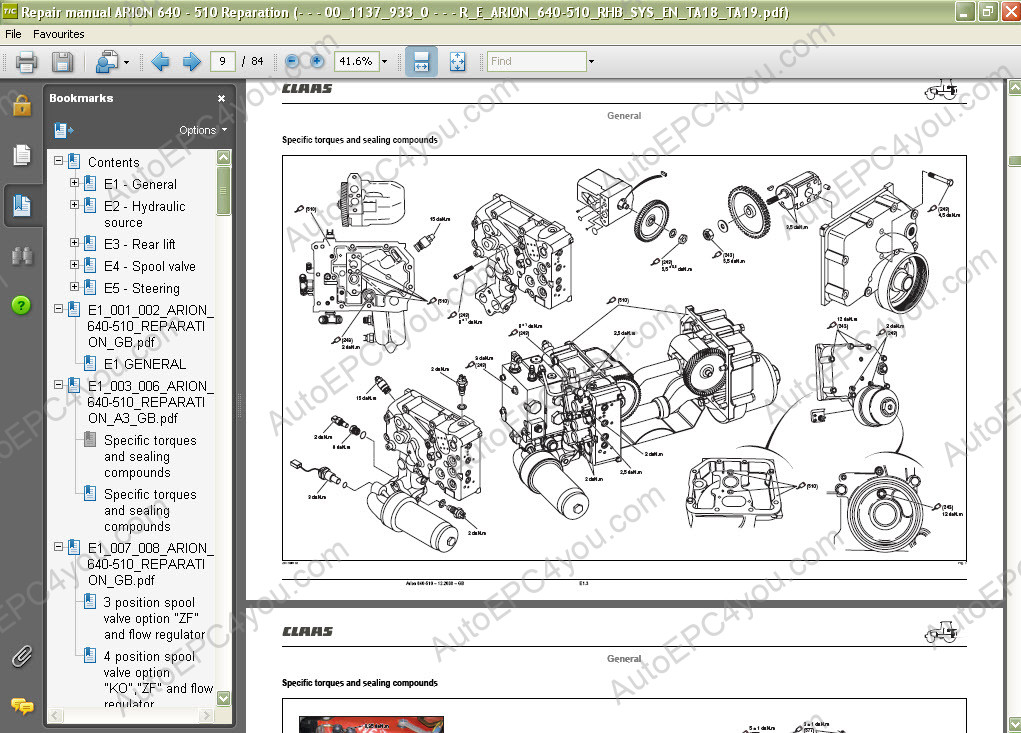This screenshot has width=1021, height=733.
Task: Toggle the Bookmarks panel sidebar icon
Action: click(21, 207)
